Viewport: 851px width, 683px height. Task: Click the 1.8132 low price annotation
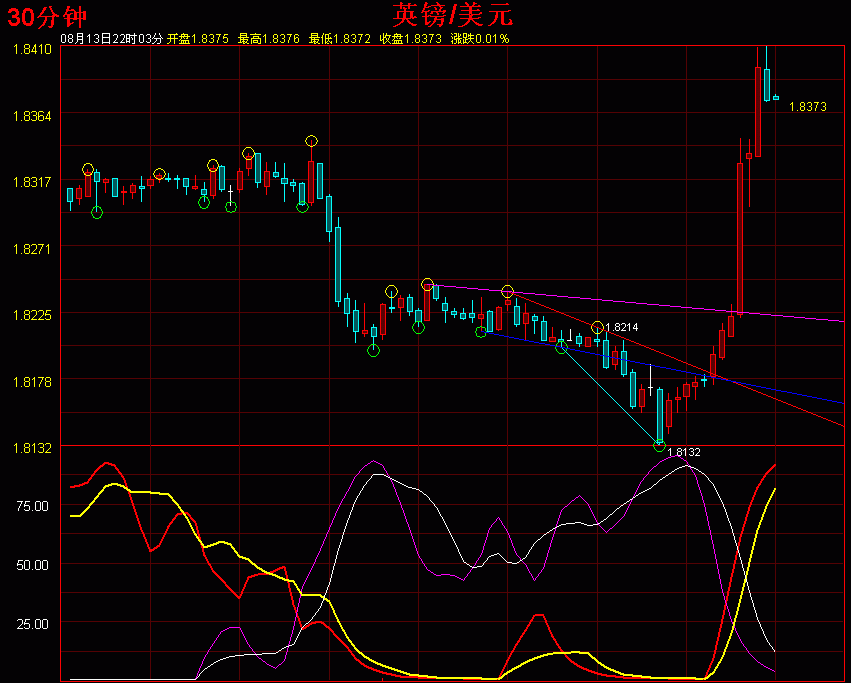click(683, 452)
